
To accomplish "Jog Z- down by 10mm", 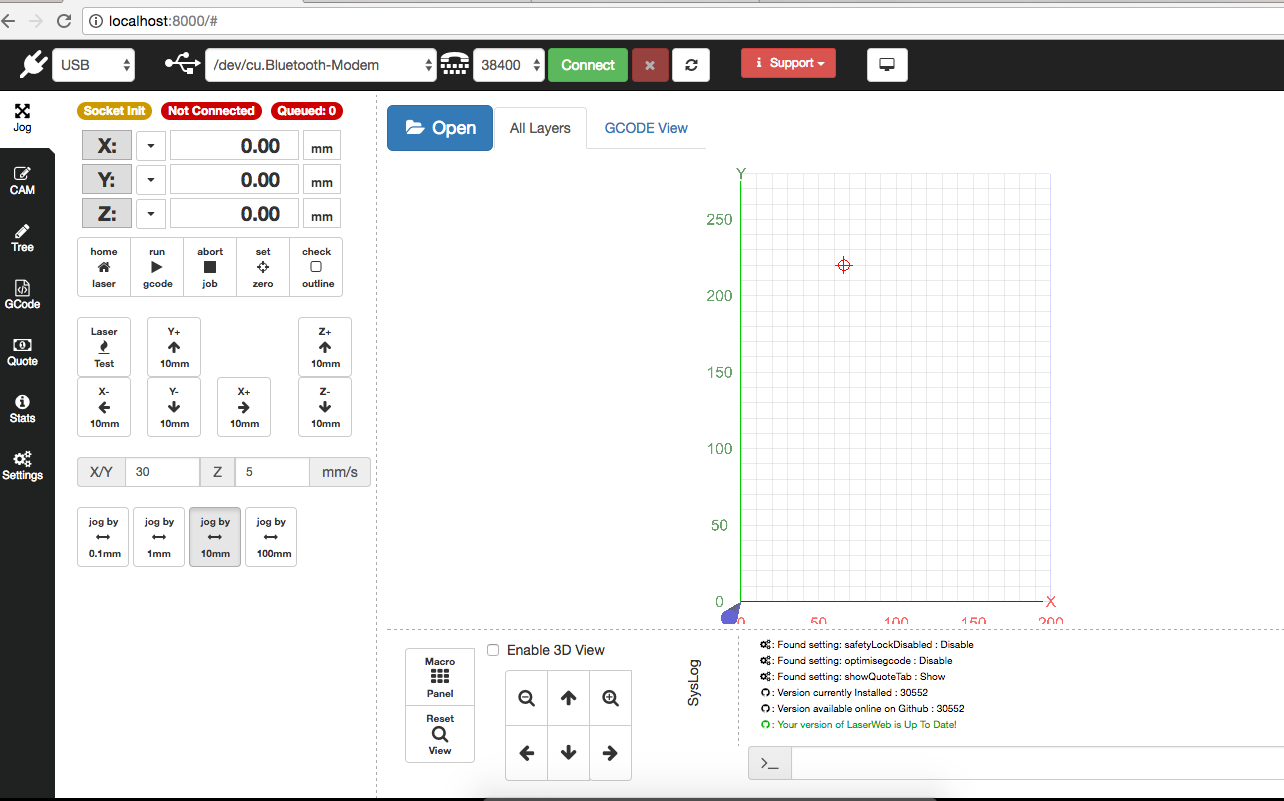I will [x=325, y=407].
